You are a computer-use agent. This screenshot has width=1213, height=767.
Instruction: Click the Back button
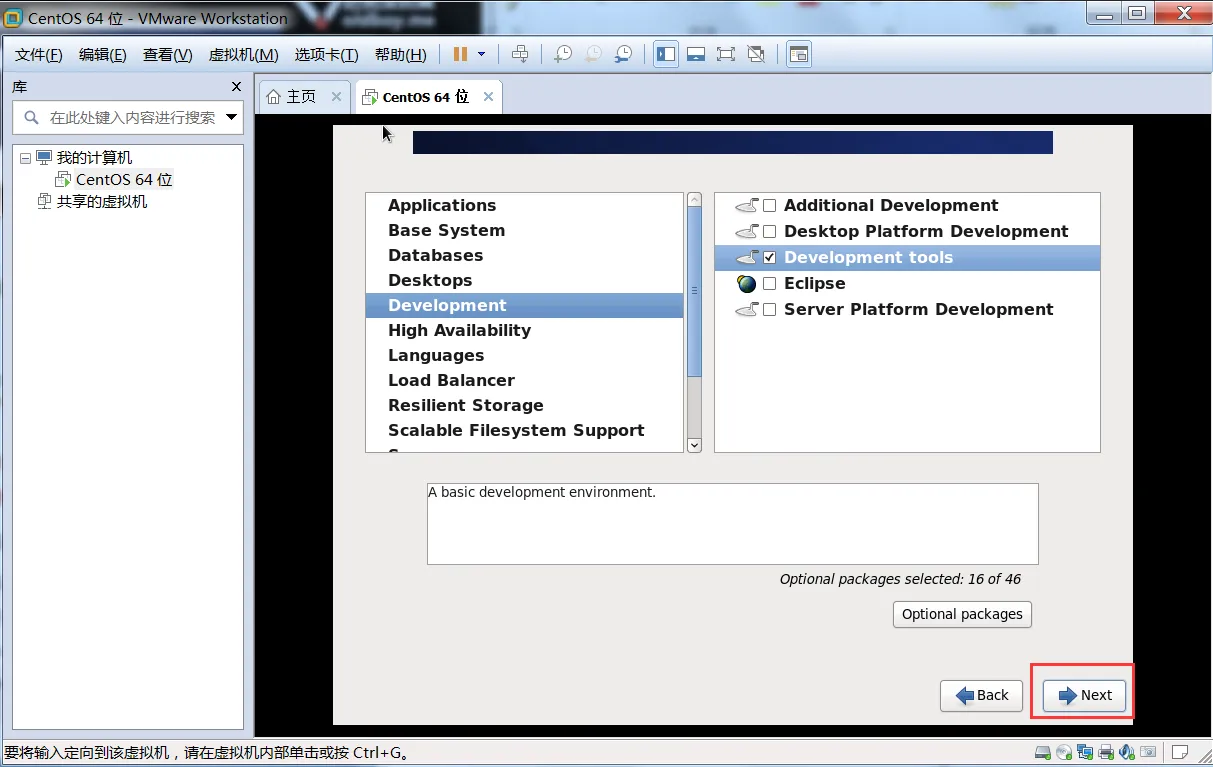(x=981, y=695)
